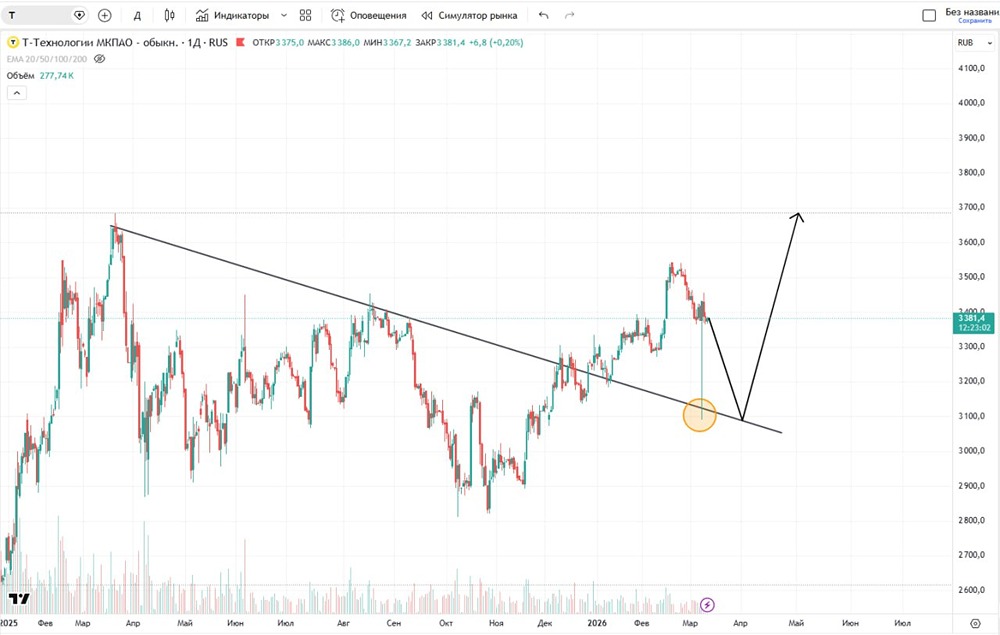Image resolution: width=1000 pixels, height=635 pixels.
Task: Click the Сохранить link
Action: [975, 21]
